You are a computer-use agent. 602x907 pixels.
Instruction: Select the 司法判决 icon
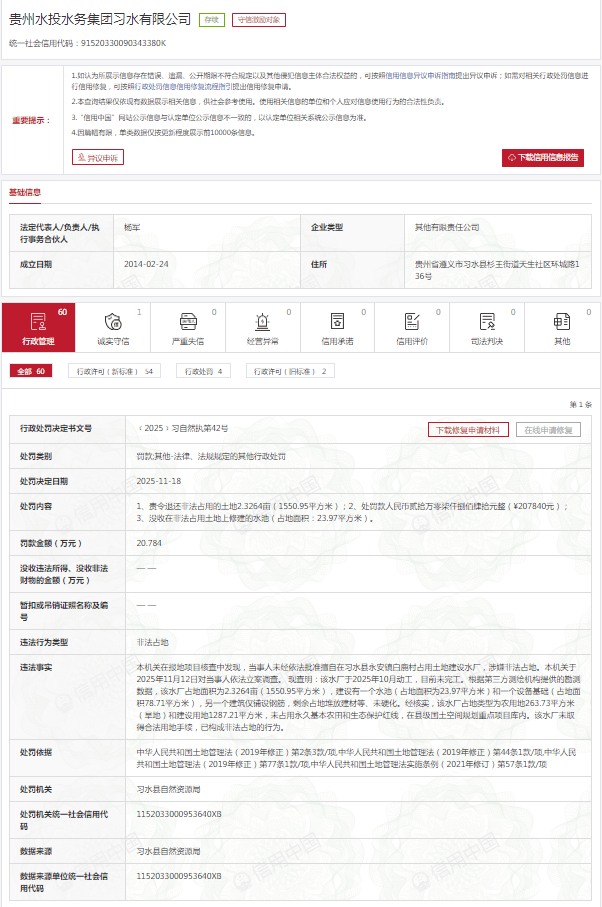487,321
